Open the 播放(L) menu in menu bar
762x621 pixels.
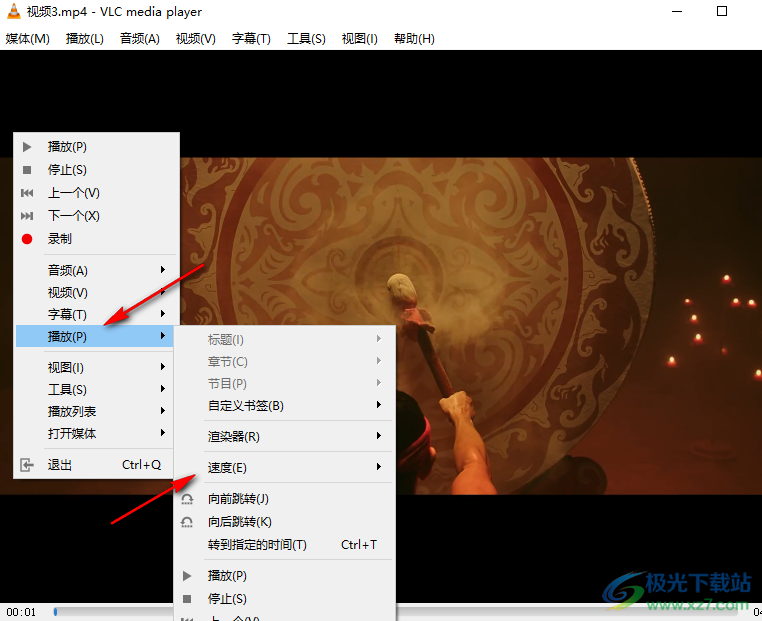[x=85, y=38]
